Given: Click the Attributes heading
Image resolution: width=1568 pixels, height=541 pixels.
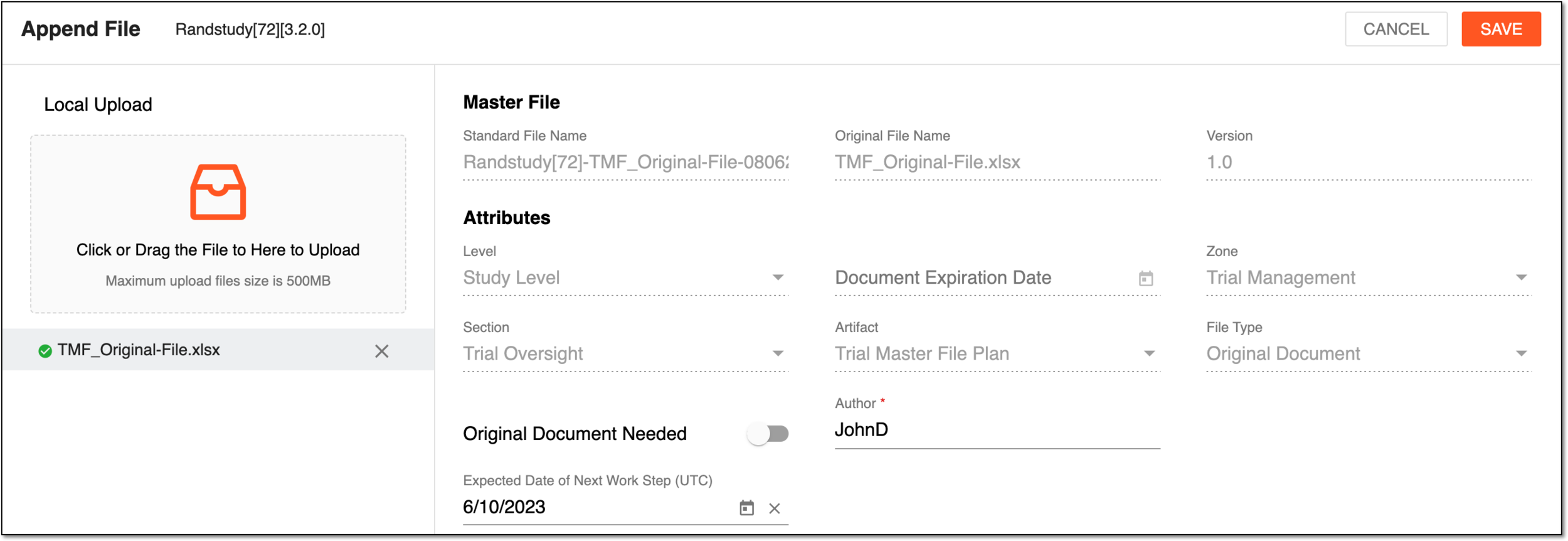Looking at the screenshot, I should pyautogui.click(x=506, y=218).
